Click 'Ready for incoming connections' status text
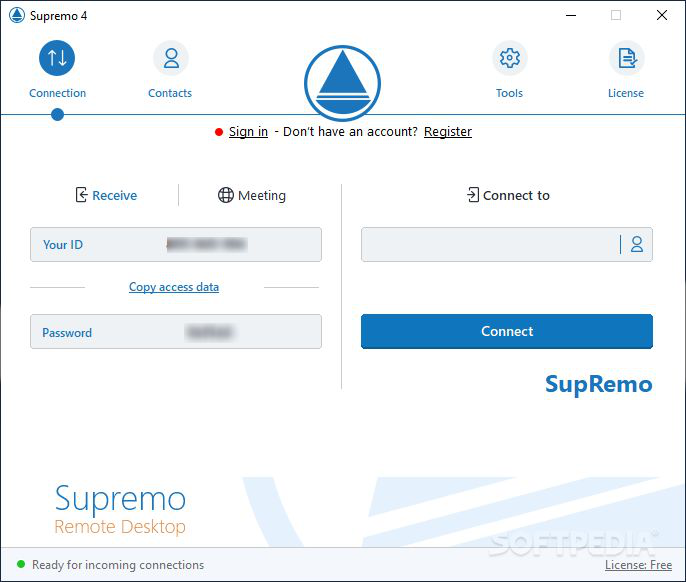The width and height of the screenshot is (686, 582). click(x=118, y=565)
